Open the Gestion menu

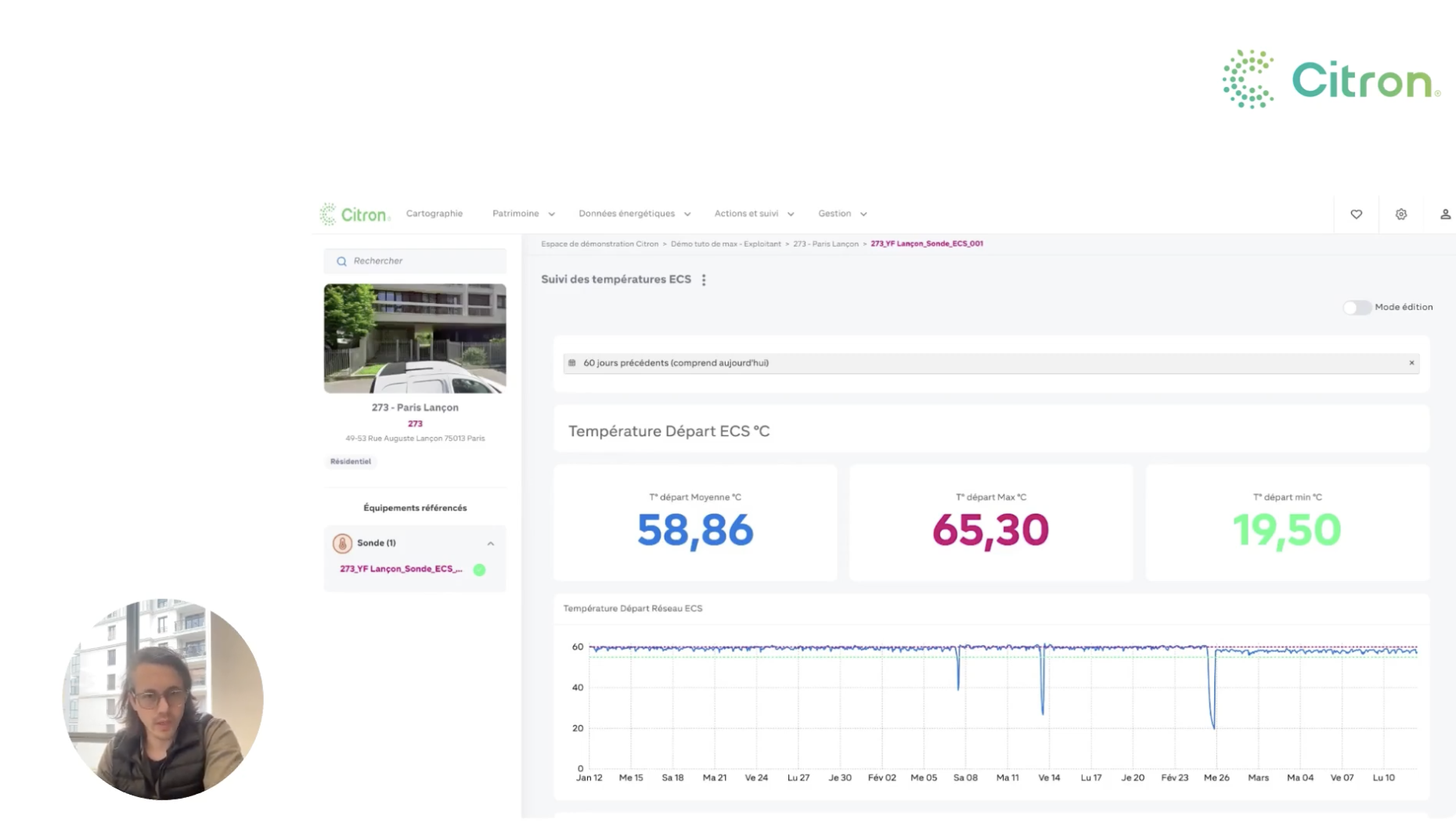(x=842, y=214)
